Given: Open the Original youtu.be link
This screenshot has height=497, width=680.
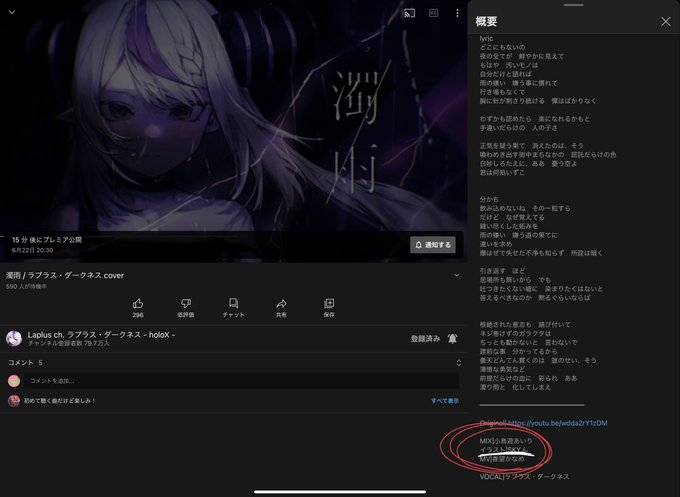Looking at the screenshot, I should pos(557,423).
